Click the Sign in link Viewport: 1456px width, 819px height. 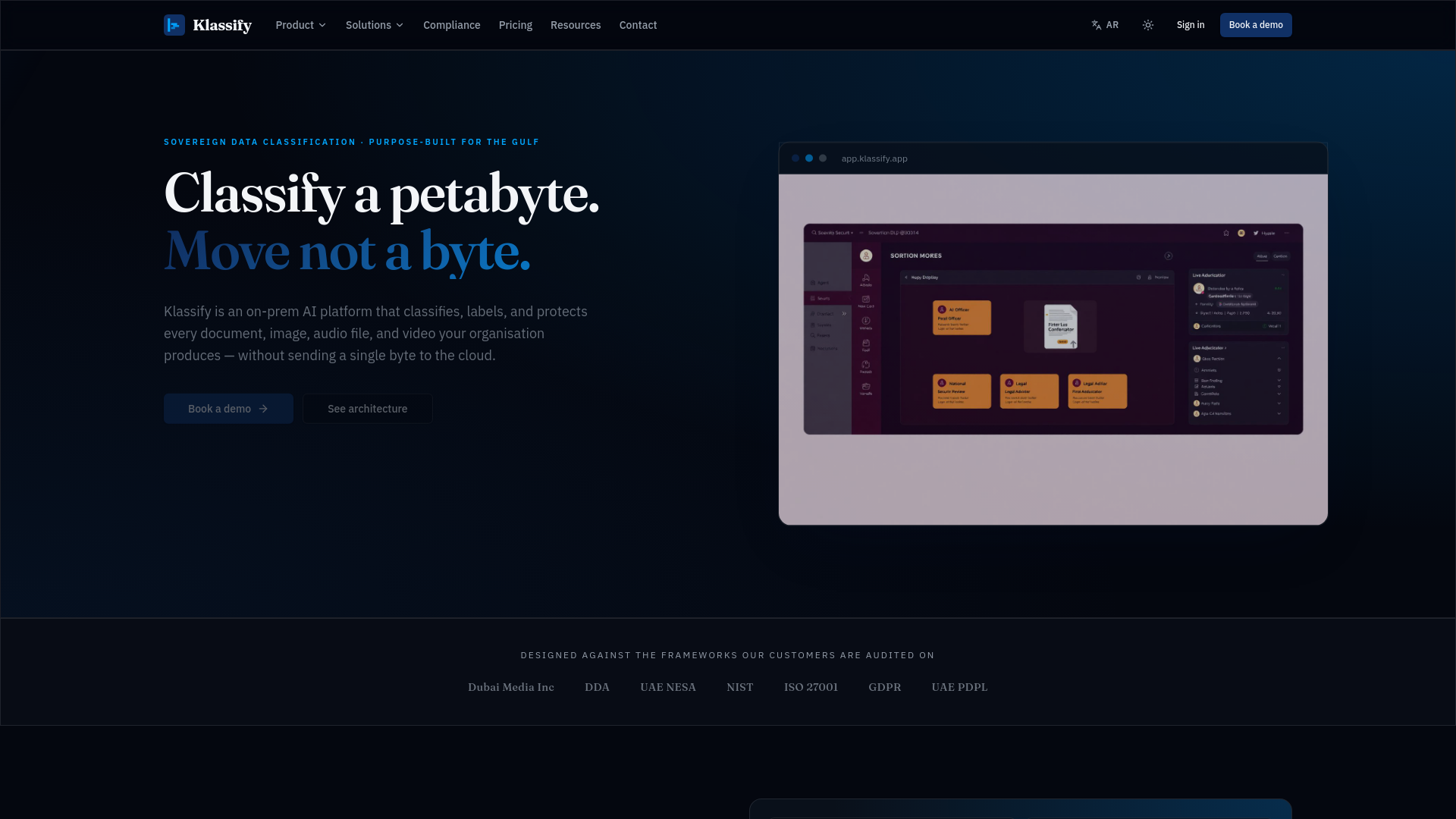pos(1191,25)
